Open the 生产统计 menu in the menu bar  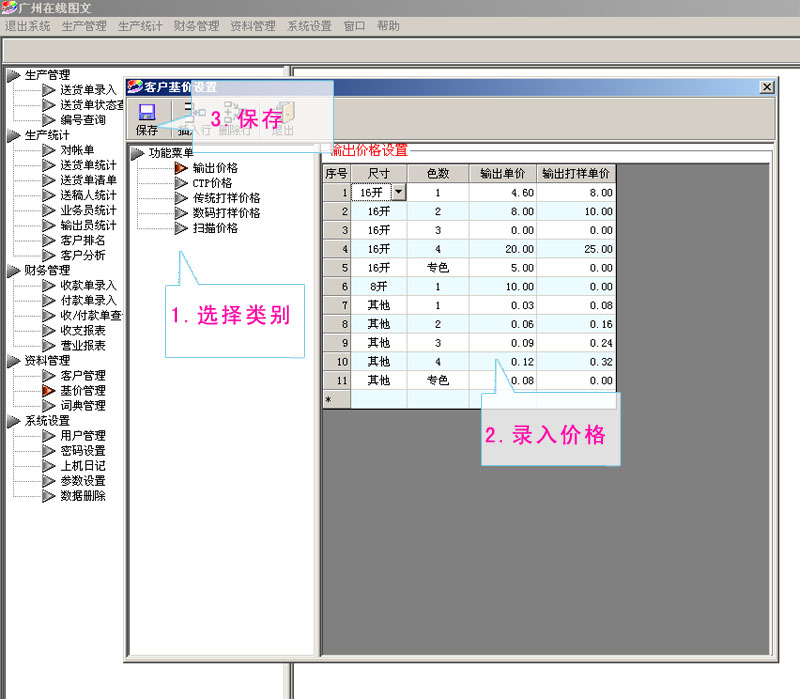click(140, 26)
